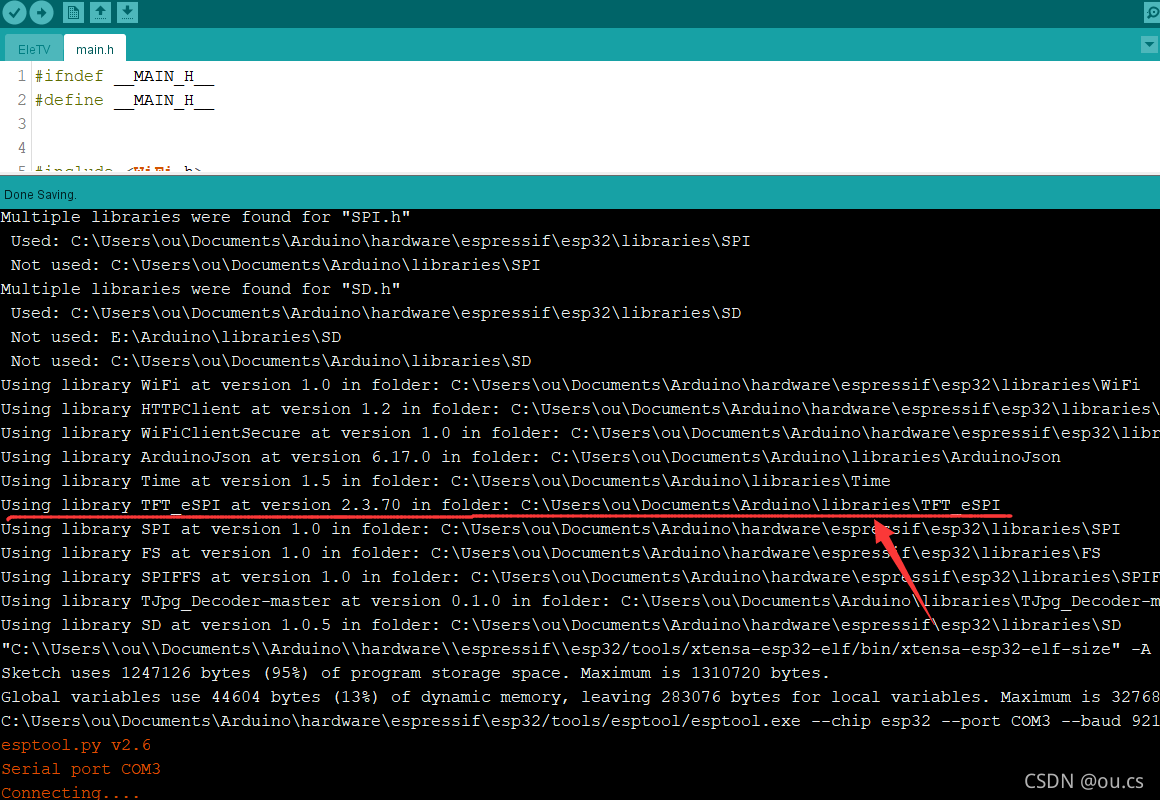This screenshot has width=1160, height=800.
Task: Click the "Using library TJpg_Decoder-master" line
Action: coord(580,601)
